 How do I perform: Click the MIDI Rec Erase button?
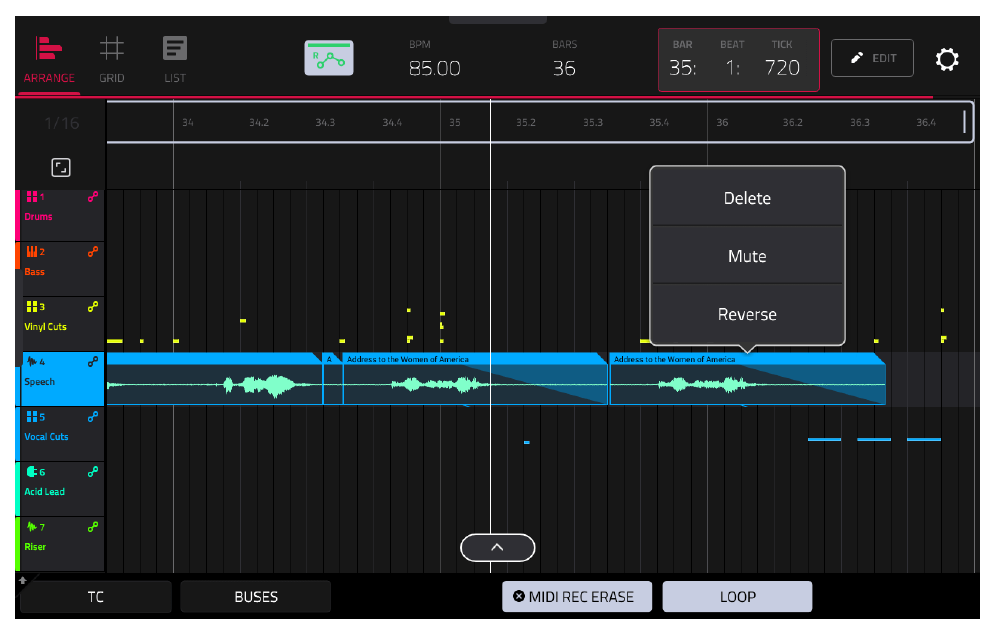[x=577, y=597]
